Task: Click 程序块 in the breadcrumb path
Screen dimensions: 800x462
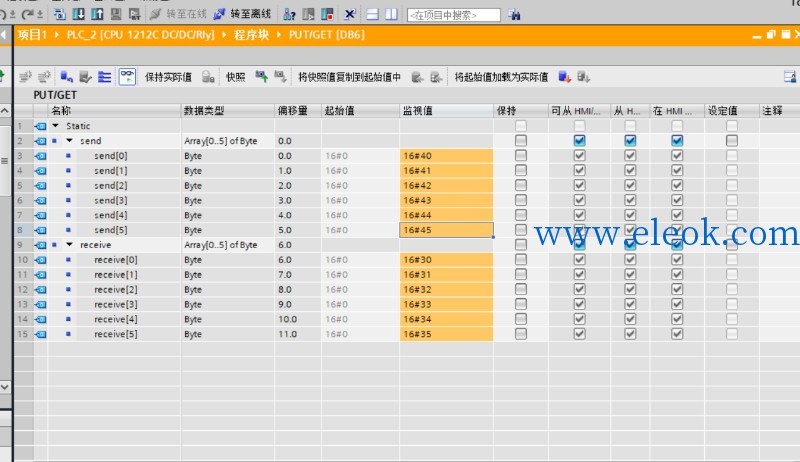Action: (x=251, y=35)
